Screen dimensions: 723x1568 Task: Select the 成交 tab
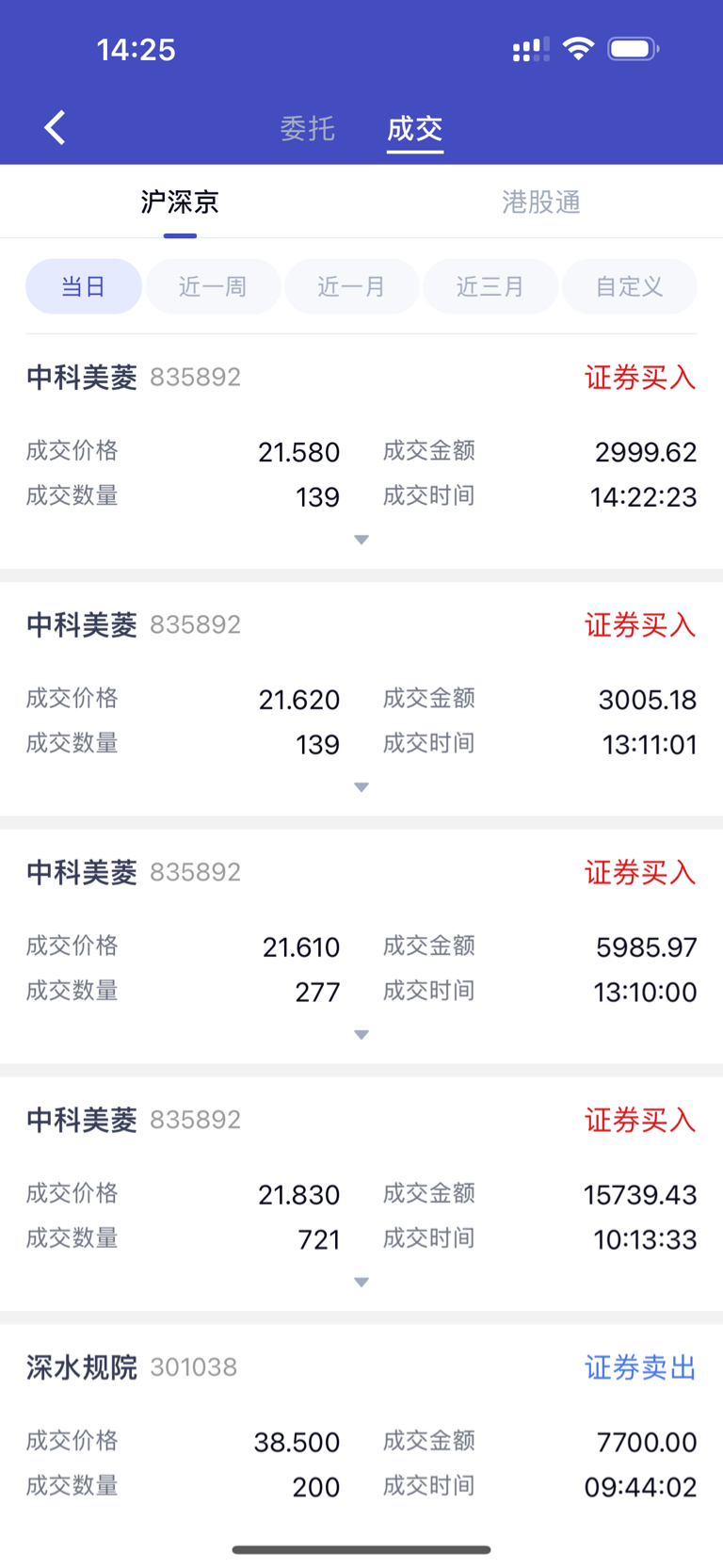point(415,128)
